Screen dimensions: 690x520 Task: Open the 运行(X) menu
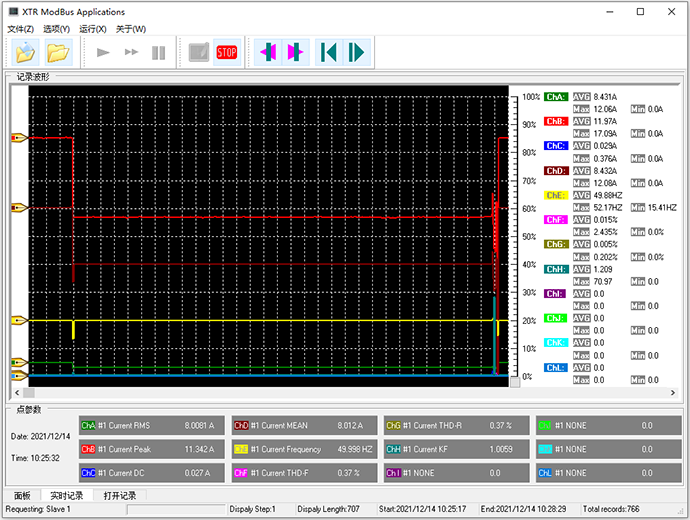click(x=94, y=29)
